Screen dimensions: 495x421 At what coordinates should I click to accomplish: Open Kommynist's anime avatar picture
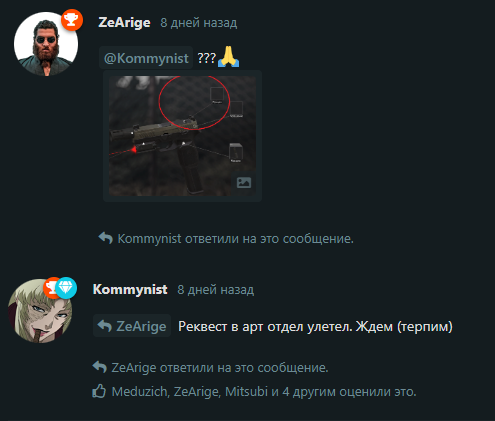coord(40,311)
